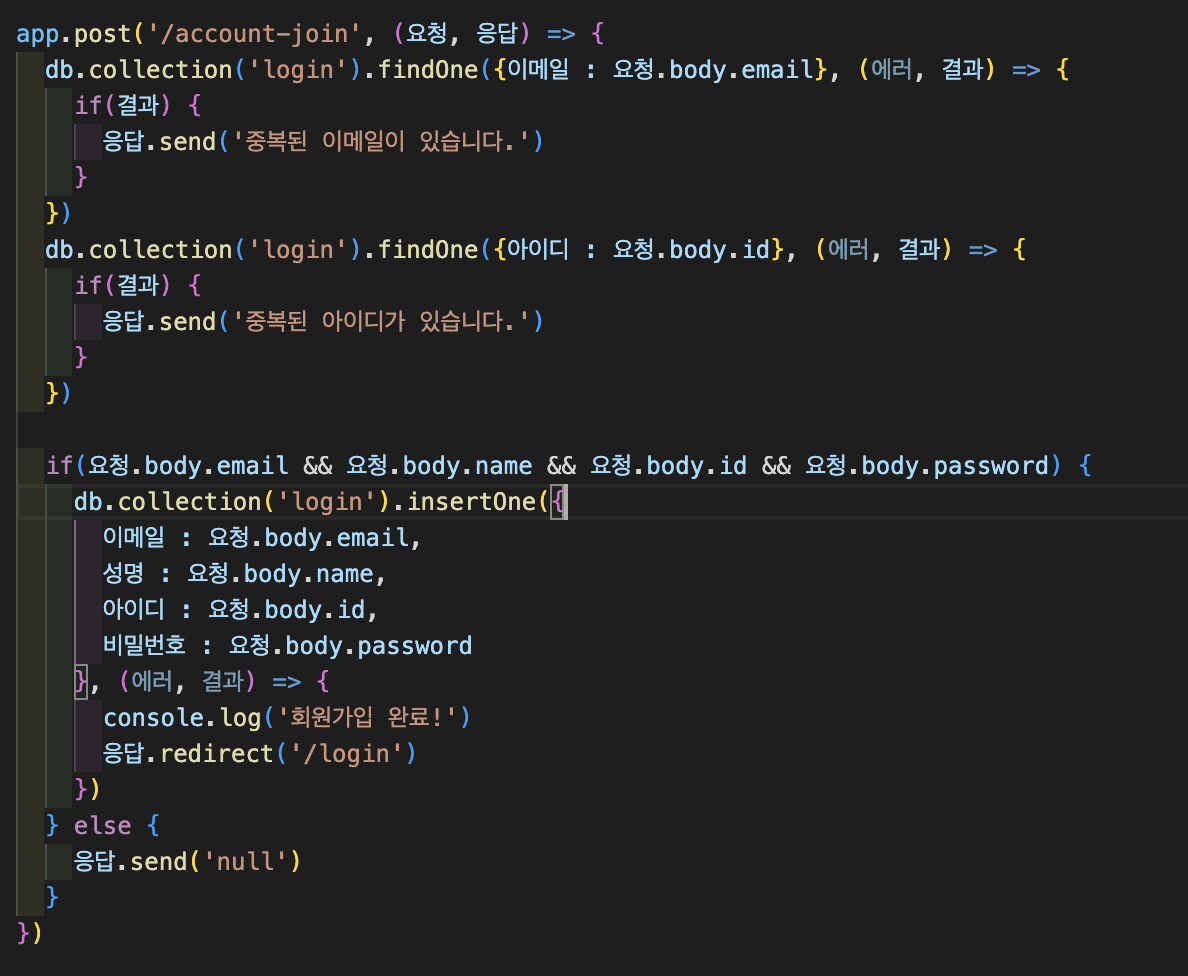Click the redirect method name
This screenshot has width=1188, height=976.
click(x=217, y=753)
